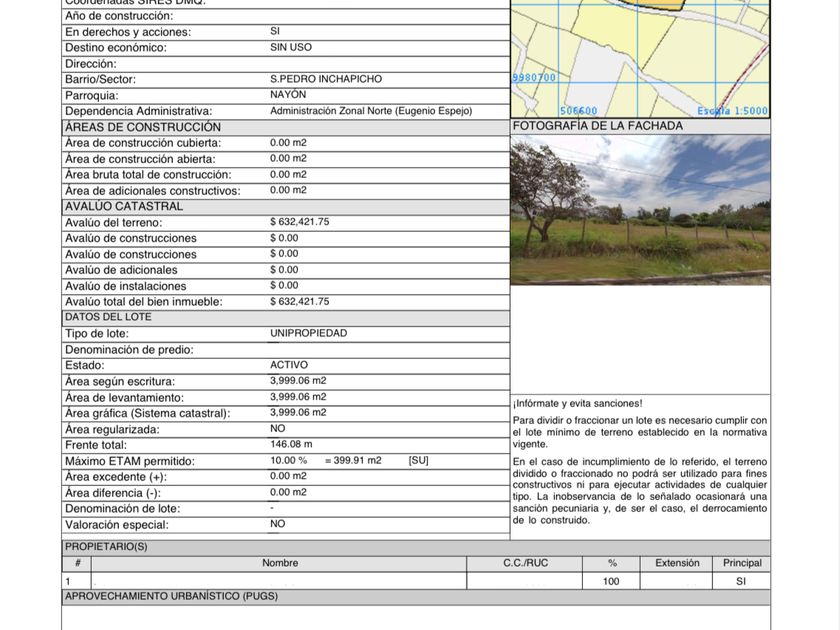Click the 'Área regularizada' NO value
Image resolution: width=840 pixels, height=630 pixels.
point(278,428)
